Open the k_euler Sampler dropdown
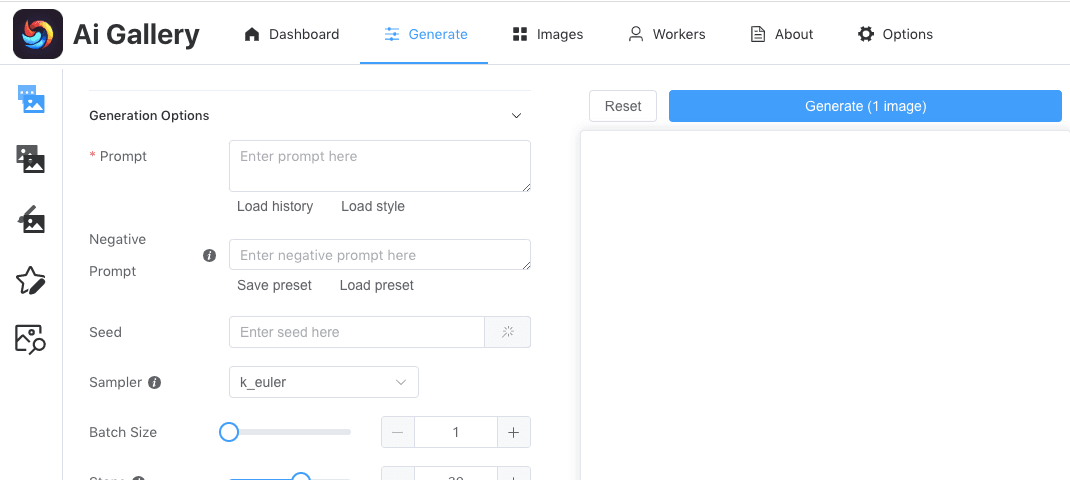 (324, 382)
